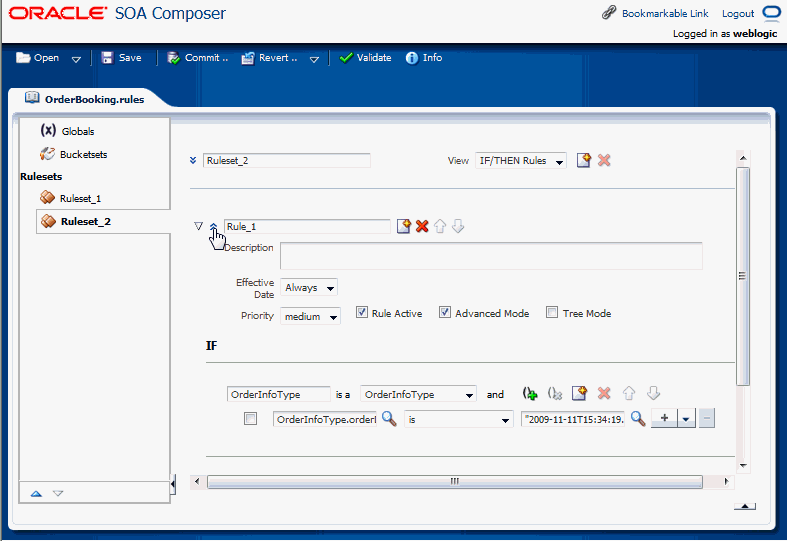Expand the Revert dropdown arrow
This screenshot has width=787, height=541.
point(314,59)
